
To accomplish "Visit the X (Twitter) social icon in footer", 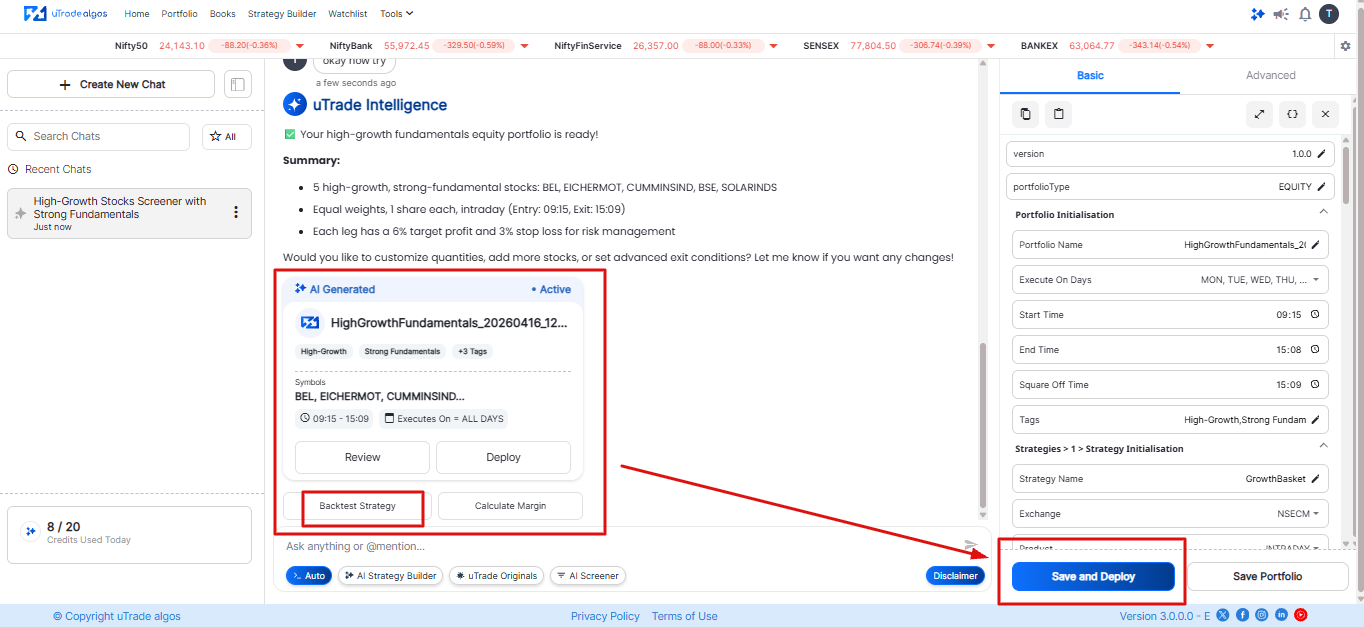I will point(1222,615).
